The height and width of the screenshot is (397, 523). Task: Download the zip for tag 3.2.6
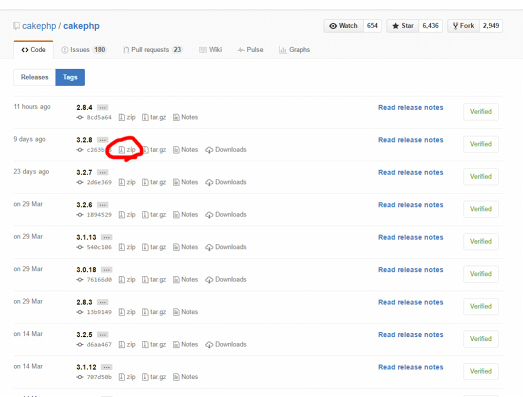coord(127,215)
